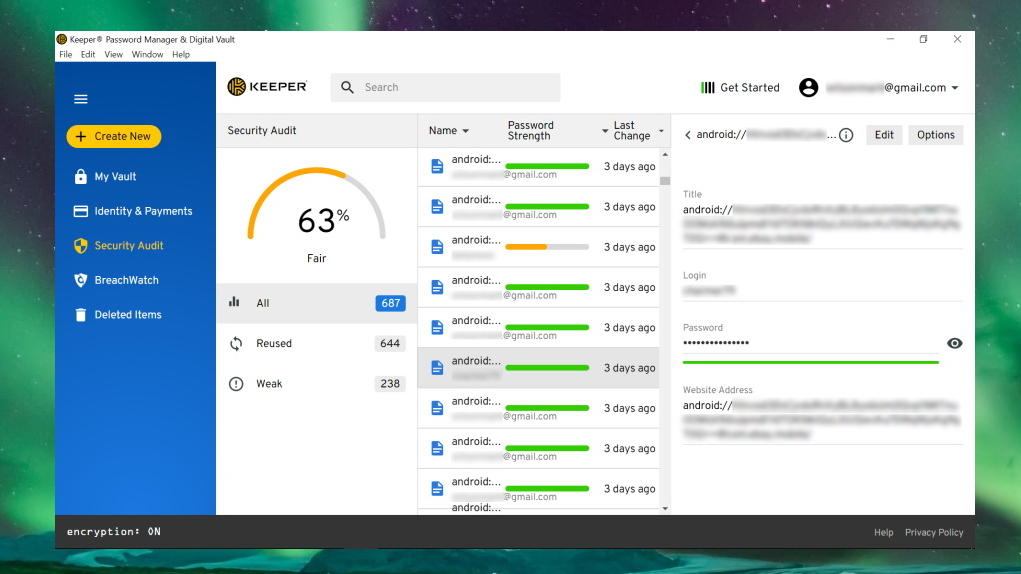Viewport: 1021px width, 574px height.
Task: Click the encryption: ON status text
Action: pos(113,532)
